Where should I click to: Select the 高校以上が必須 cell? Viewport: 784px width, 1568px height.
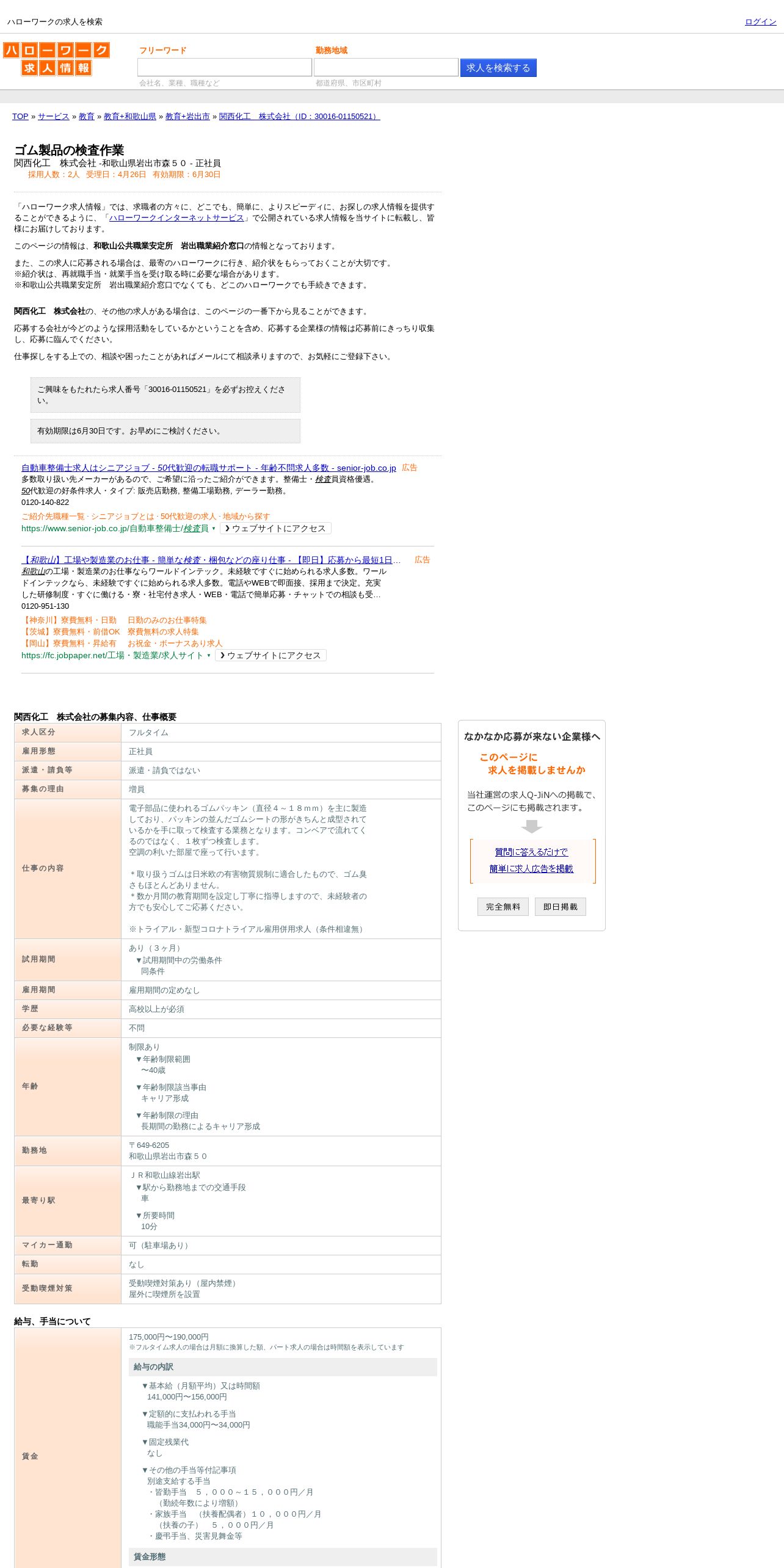pos(156,1009)
